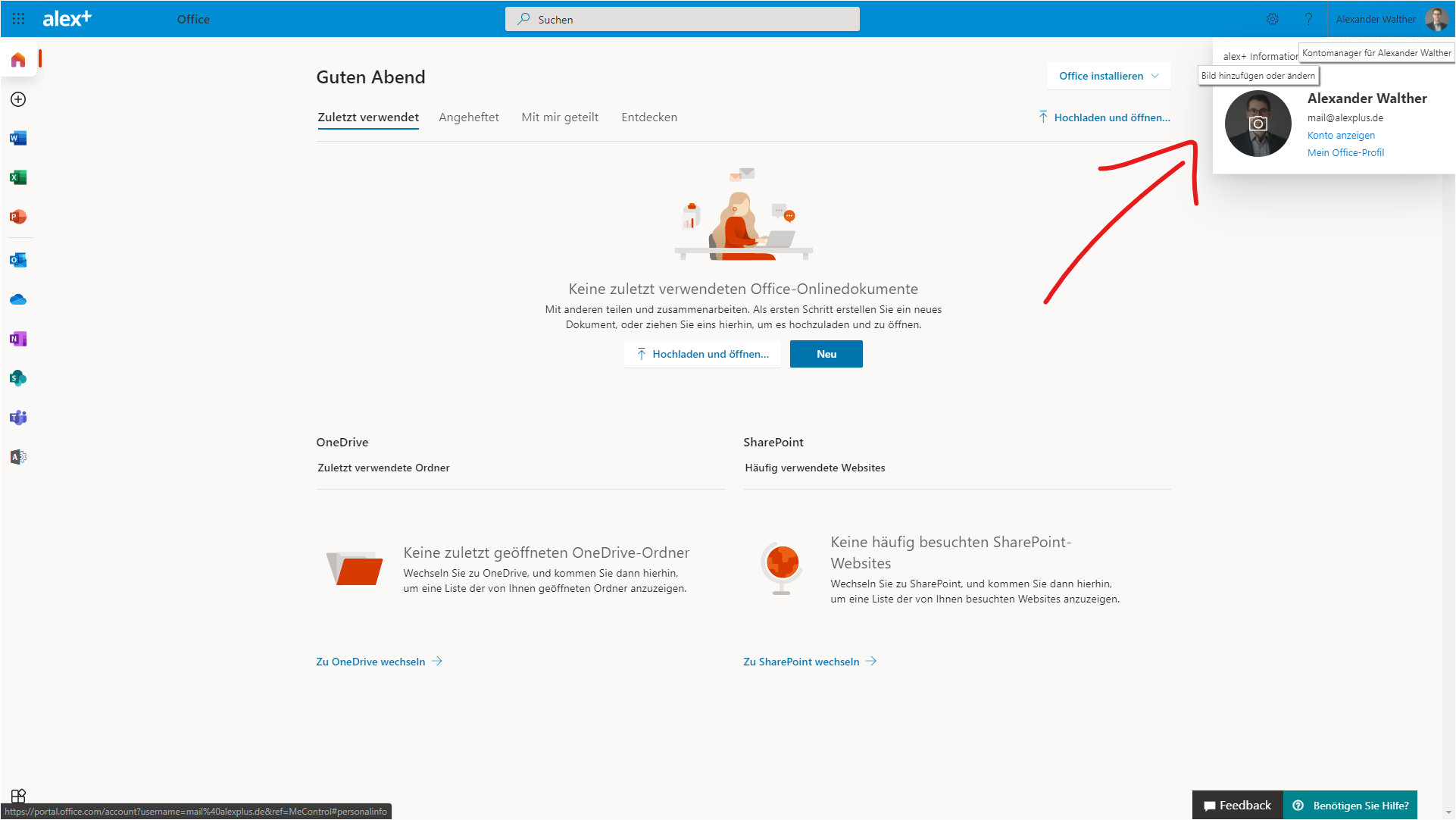1456x820 pixels.
Task: Click the camera icon on profile photo
Action: (1258, 124)
